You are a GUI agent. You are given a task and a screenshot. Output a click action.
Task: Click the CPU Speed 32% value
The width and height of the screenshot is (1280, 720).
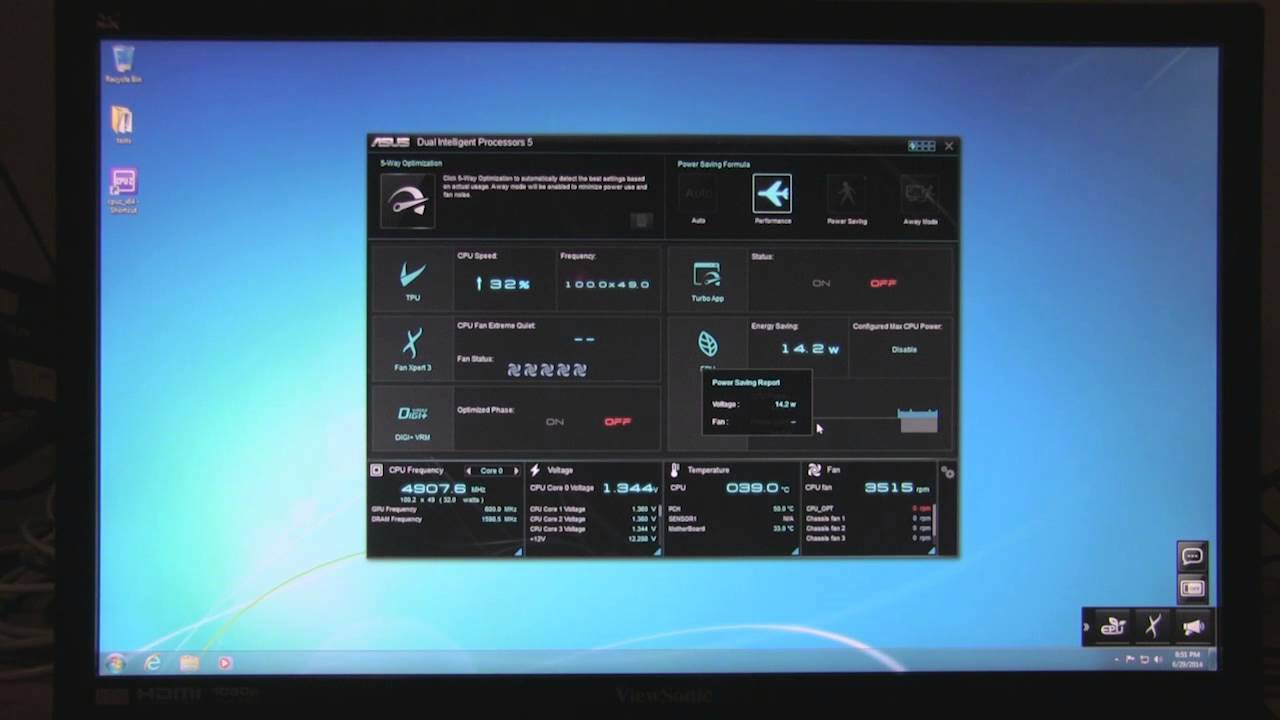click(x=503, y=284)
